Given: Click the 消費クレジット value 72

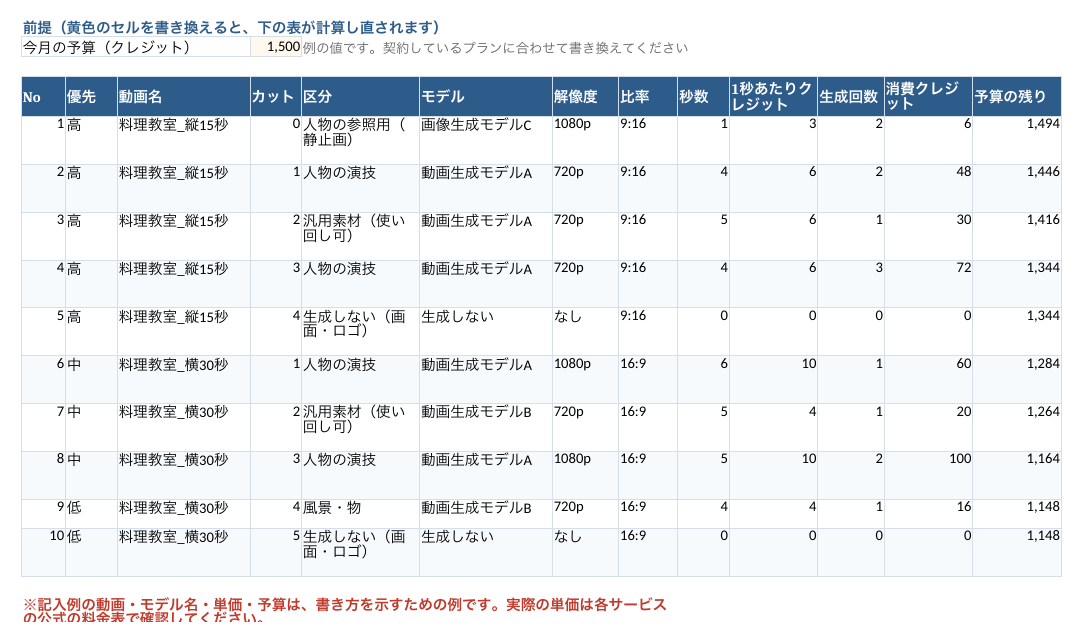Looking at the screenshot, I should (x=928, y=284).
